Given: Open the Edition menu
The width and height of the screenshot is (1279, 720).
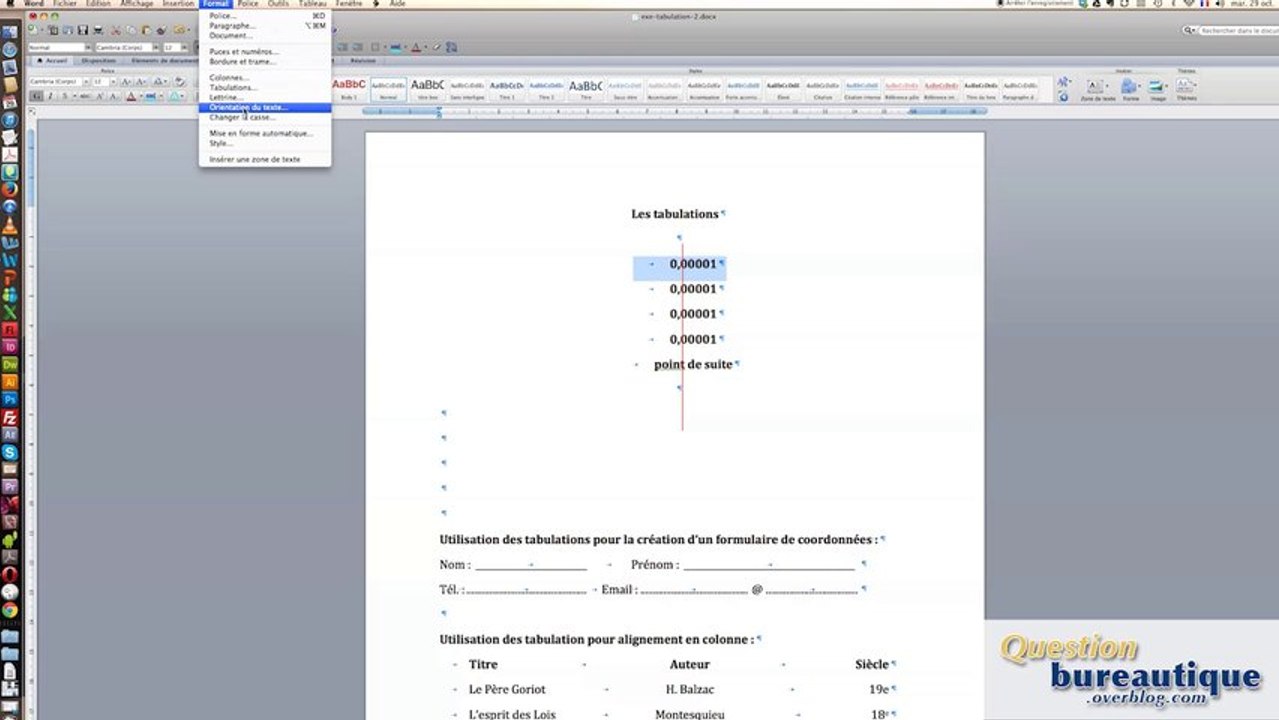Looking at the screenshot, I should coord(98,4).
